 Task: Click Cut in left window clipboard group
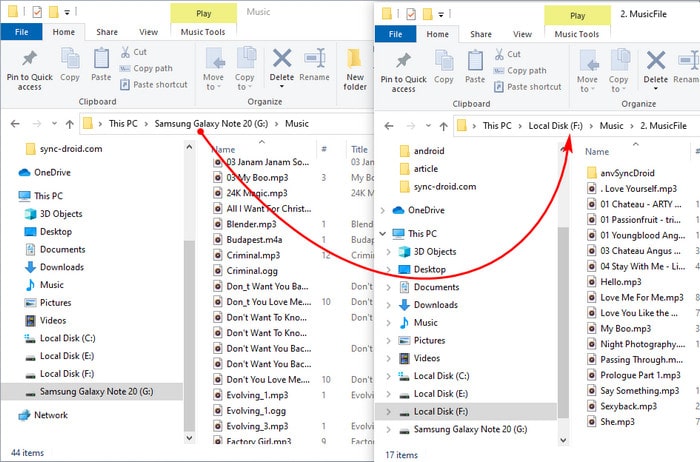coord(133,52)
